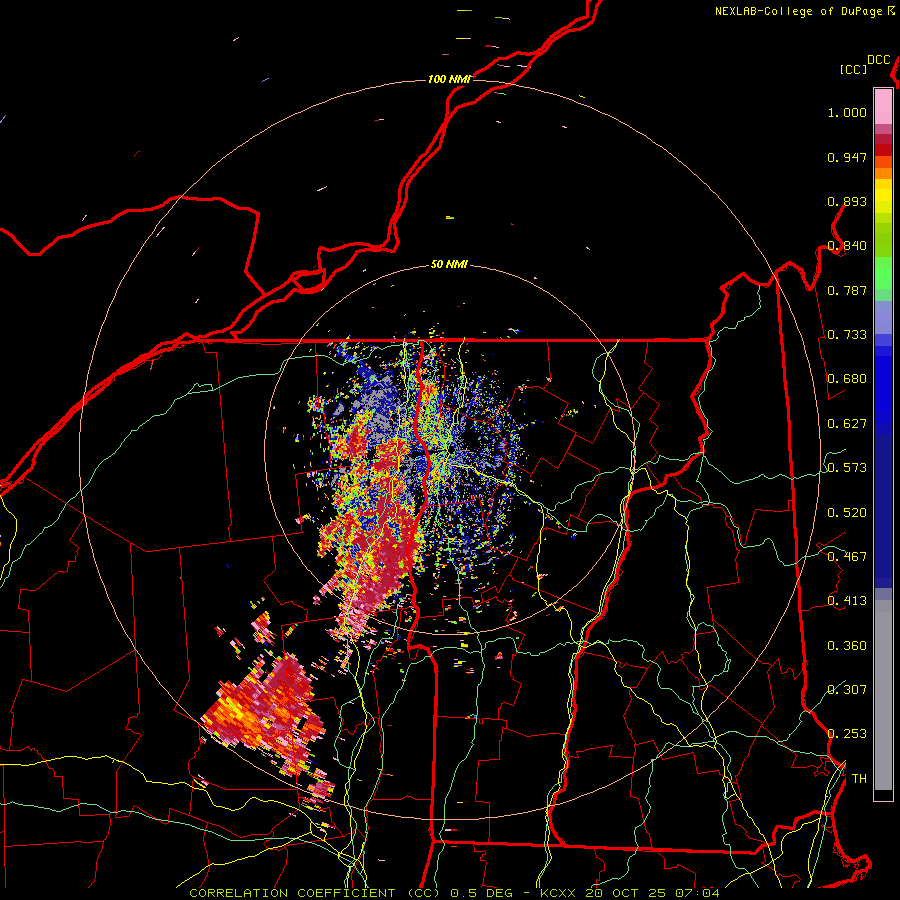Viewport: 900px width, 900px height.
Task: Click the 0.787 legend value
Action: [847, 290]
